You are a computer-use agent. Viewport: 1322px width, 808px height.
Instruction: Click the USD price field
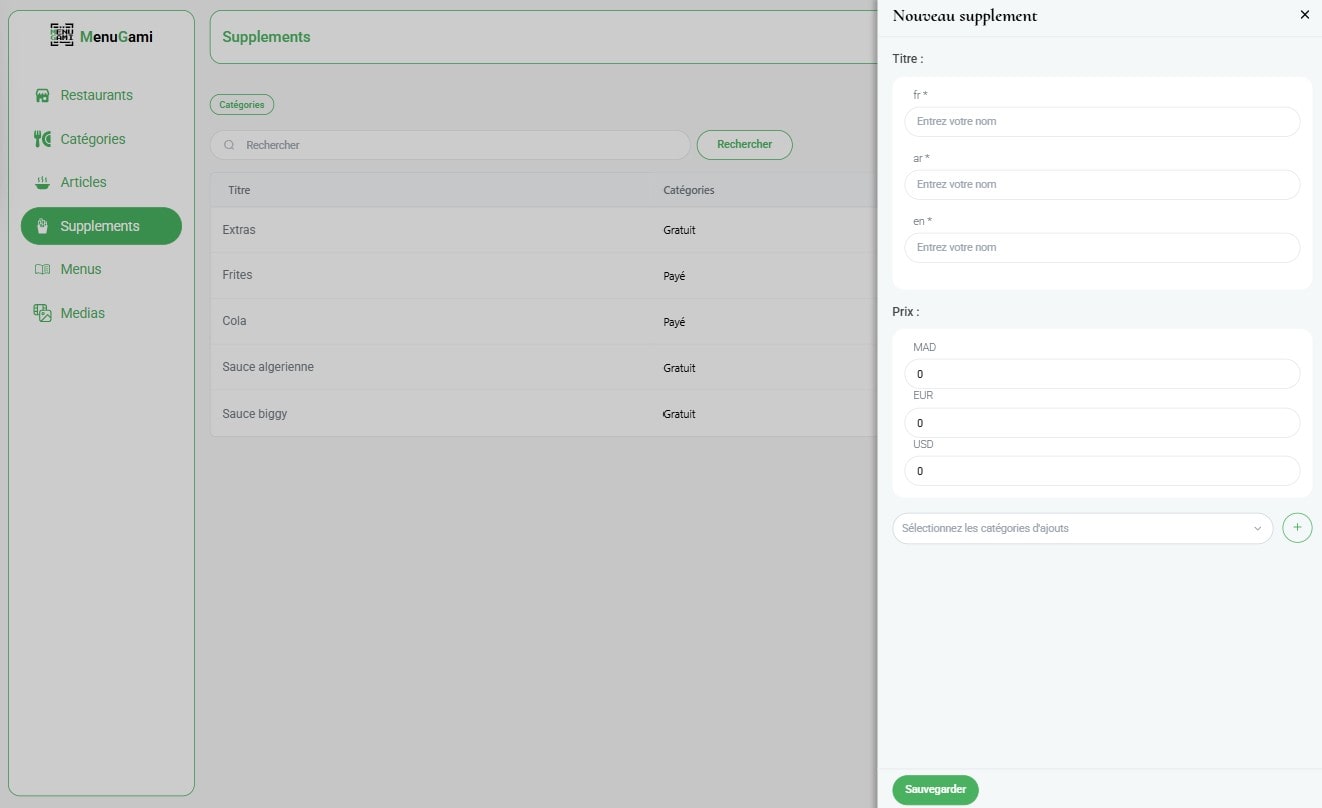1101,471
